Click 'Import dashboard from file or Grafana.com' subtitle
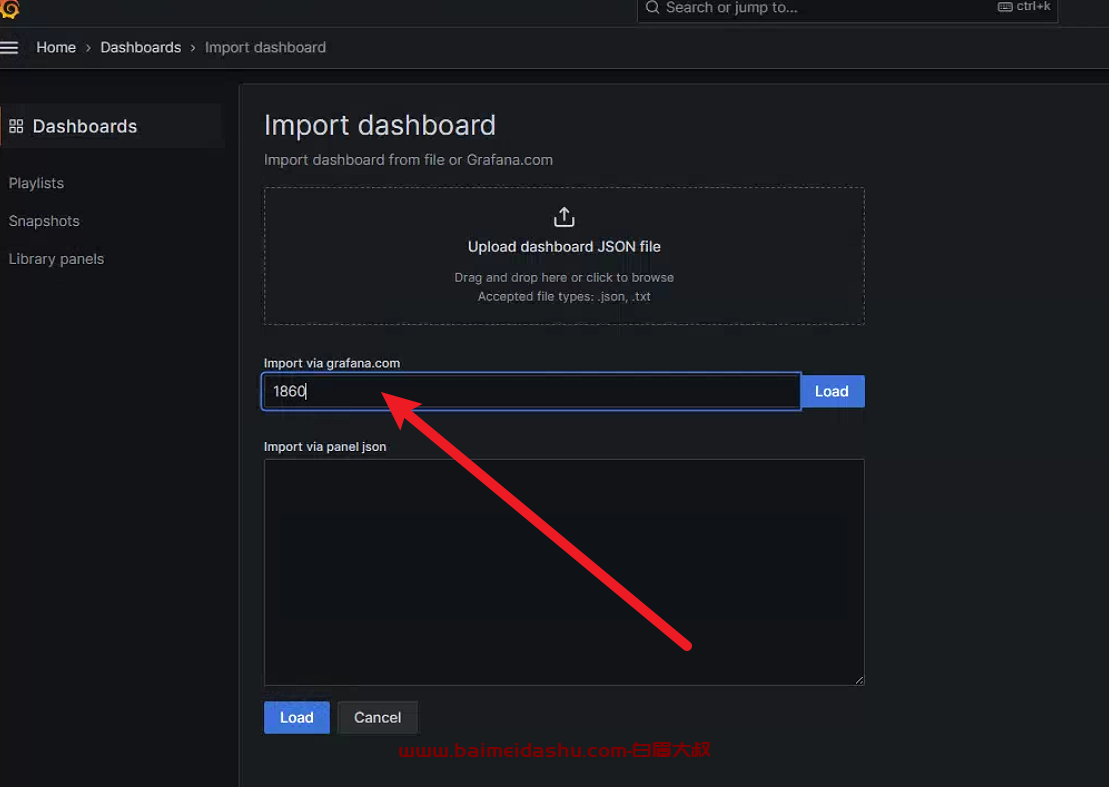Viewport: 1109px width, 787px height. tap(408, 160)
